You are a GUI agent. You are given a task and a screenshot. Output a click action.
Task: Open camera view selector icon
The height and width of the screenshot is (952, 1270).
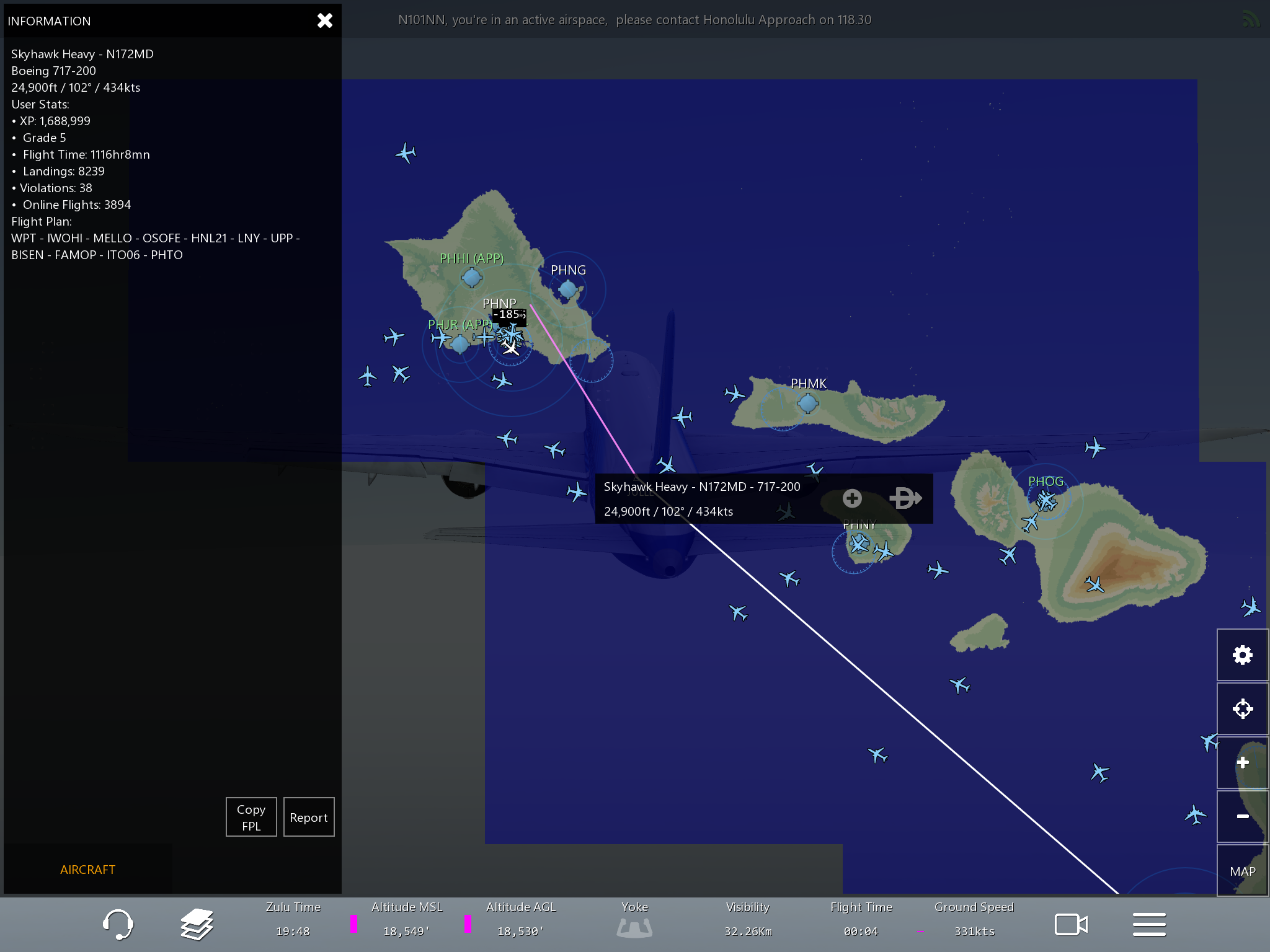[1071, 924]
